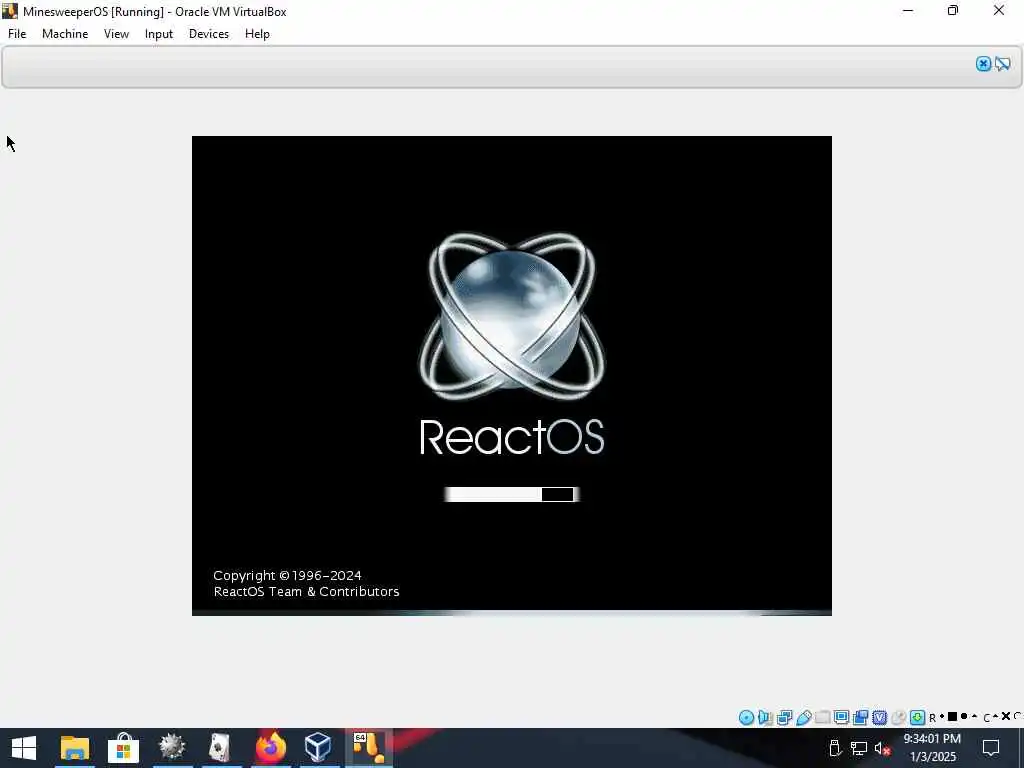Screen dimensions: 1024x768
Task: Click the shared folders status icon
Action: coord(822,718)
